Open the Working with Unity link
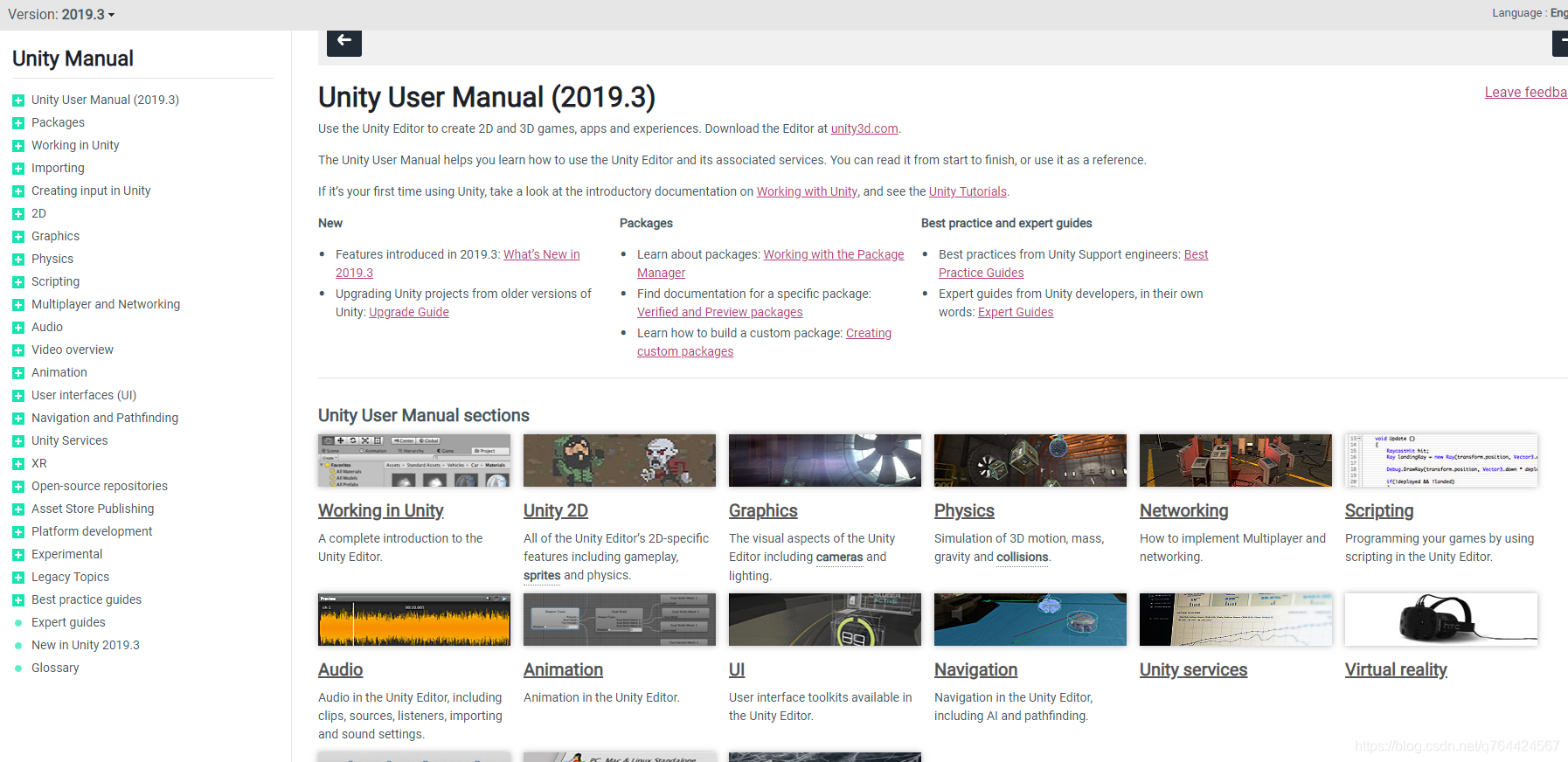 (x=807, y=191)
